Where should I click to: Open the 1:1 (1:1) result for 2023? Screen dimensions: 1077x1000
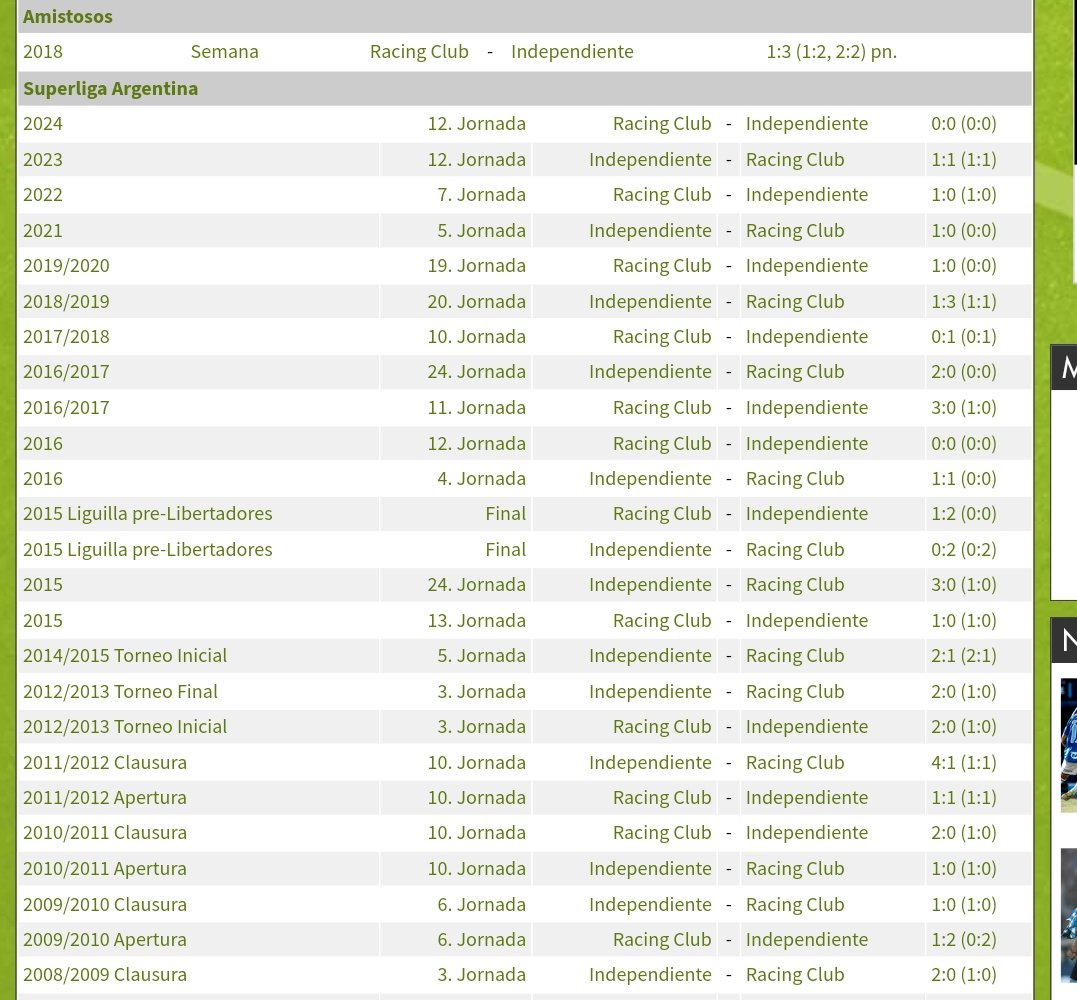pos(964,159)
